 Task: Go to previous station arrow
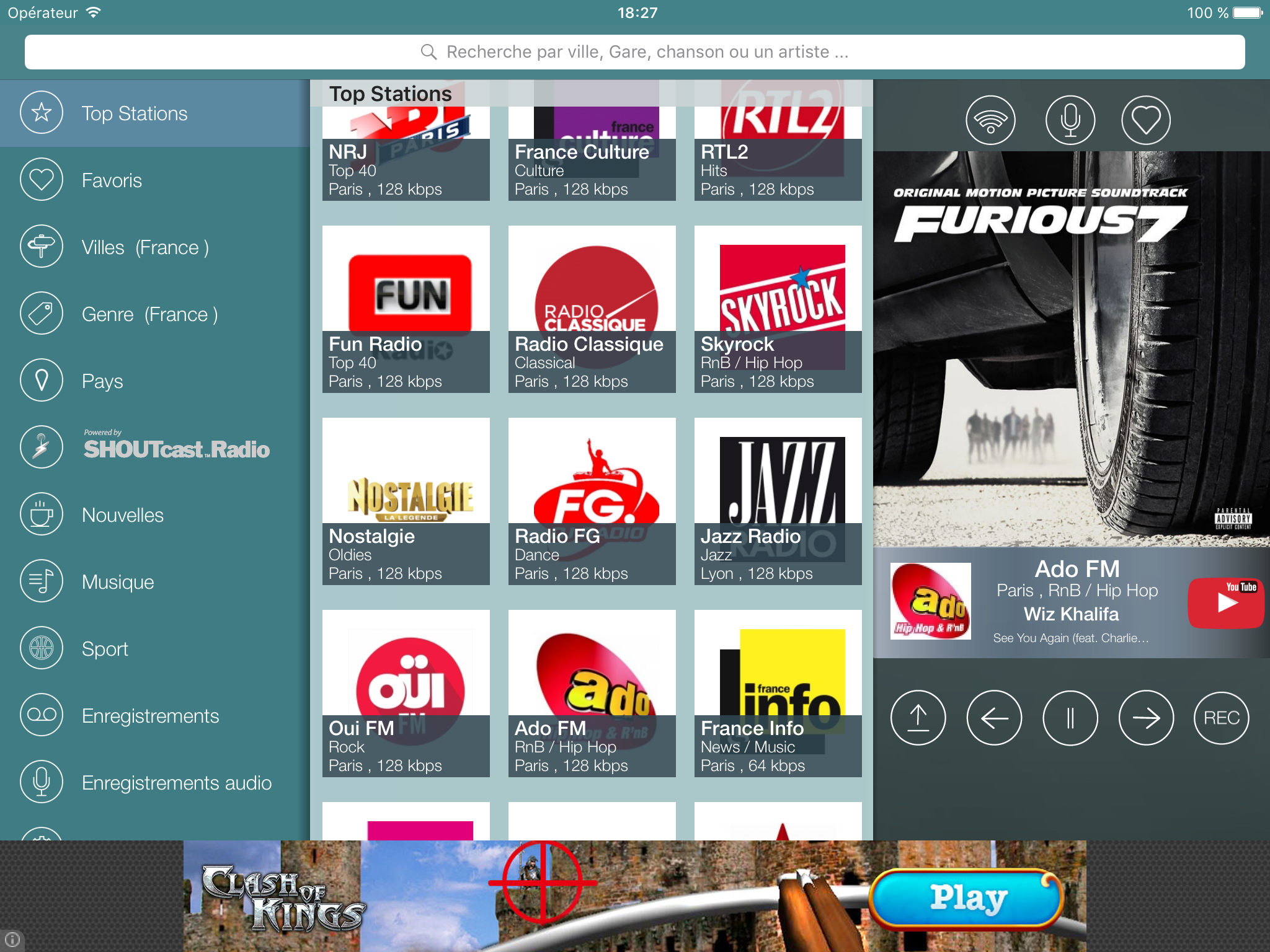(x=994, y=718)
